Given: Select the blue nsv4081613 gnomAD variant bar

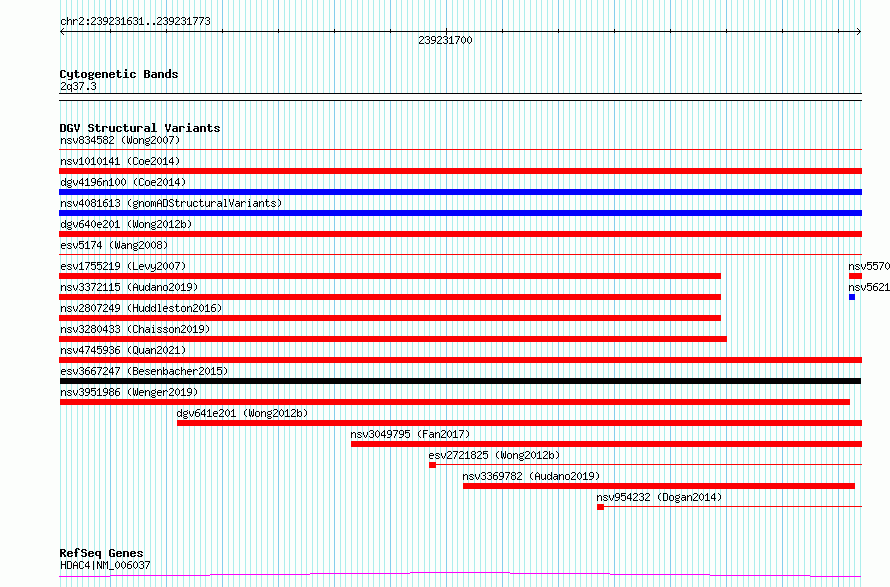Looking at the screenshot, I should (x=460, y=213).
